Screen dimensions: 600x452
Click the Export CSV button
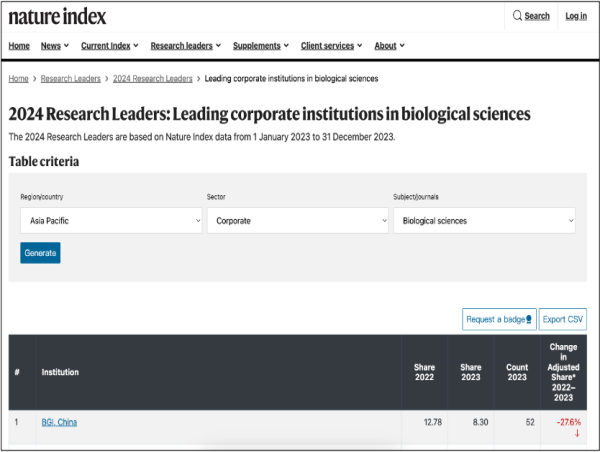(562, 319)
